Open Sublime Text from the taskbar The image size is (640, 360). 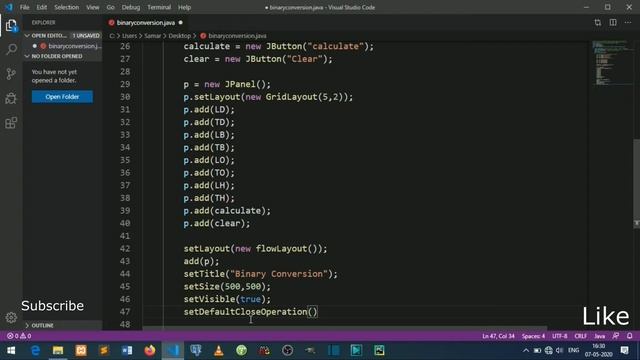click(104, 350)
